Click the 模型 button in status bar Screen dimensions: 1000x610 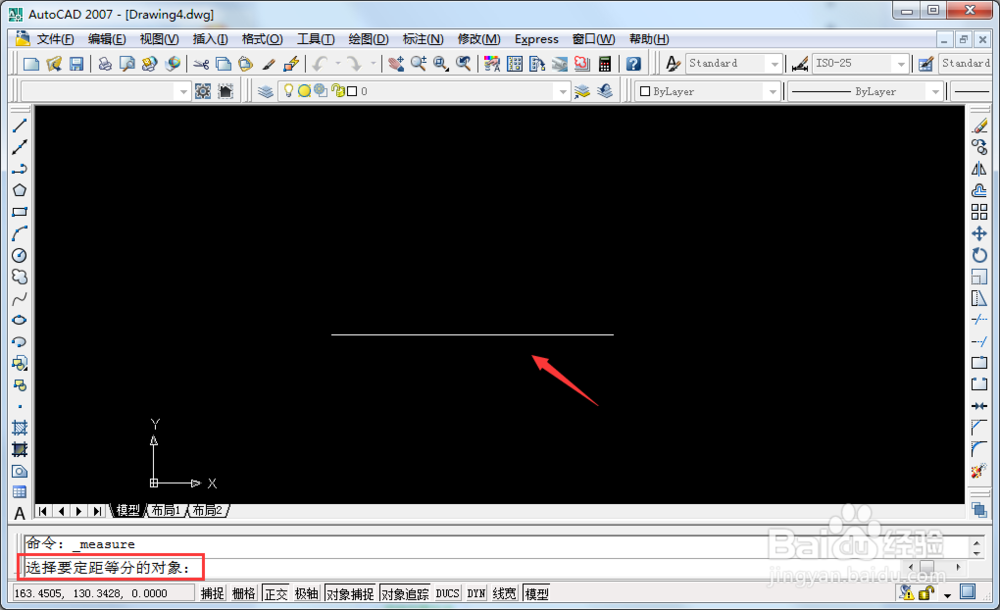coord(536,593)
